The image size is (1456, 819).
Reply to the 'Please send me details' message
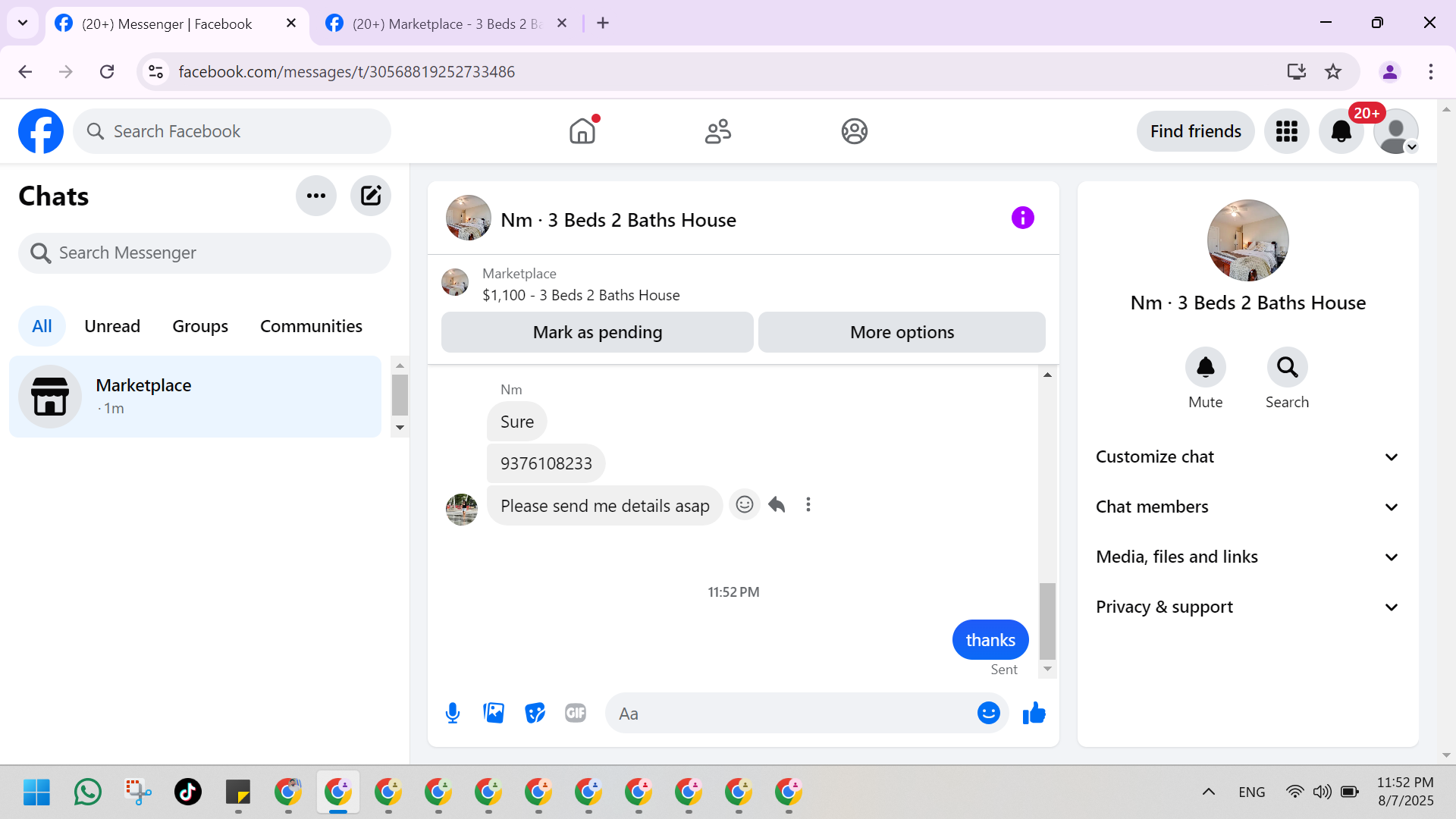click(x=777, y=504)
